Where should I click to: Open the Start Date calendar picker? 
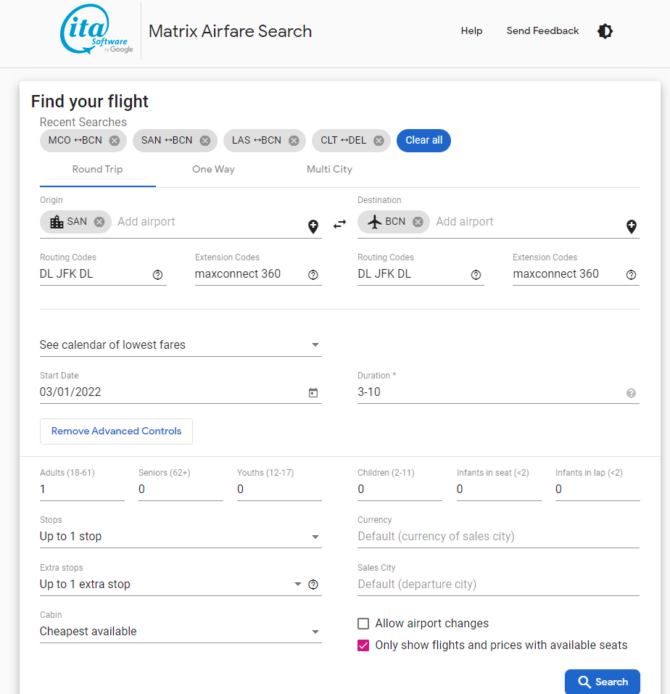pos(313,393)
